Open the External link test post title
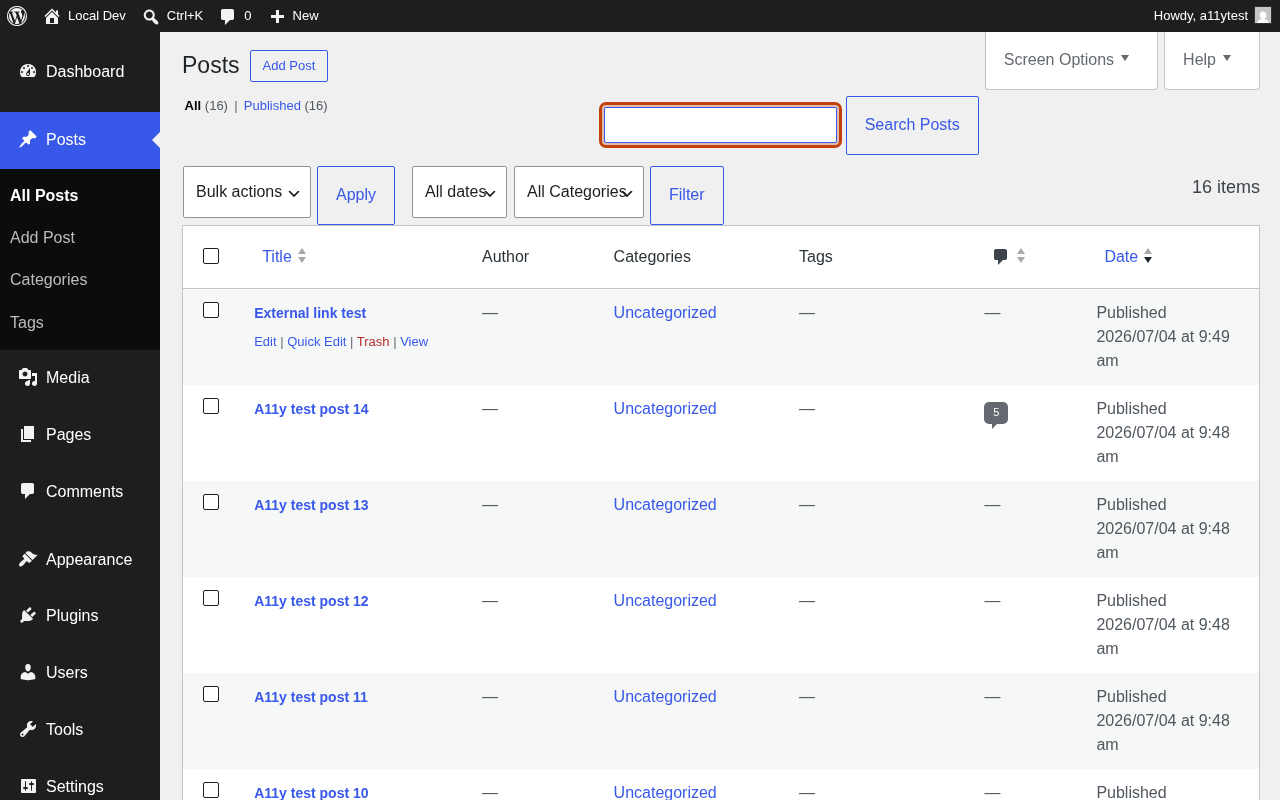1280x800 pixels. point(310,313)
